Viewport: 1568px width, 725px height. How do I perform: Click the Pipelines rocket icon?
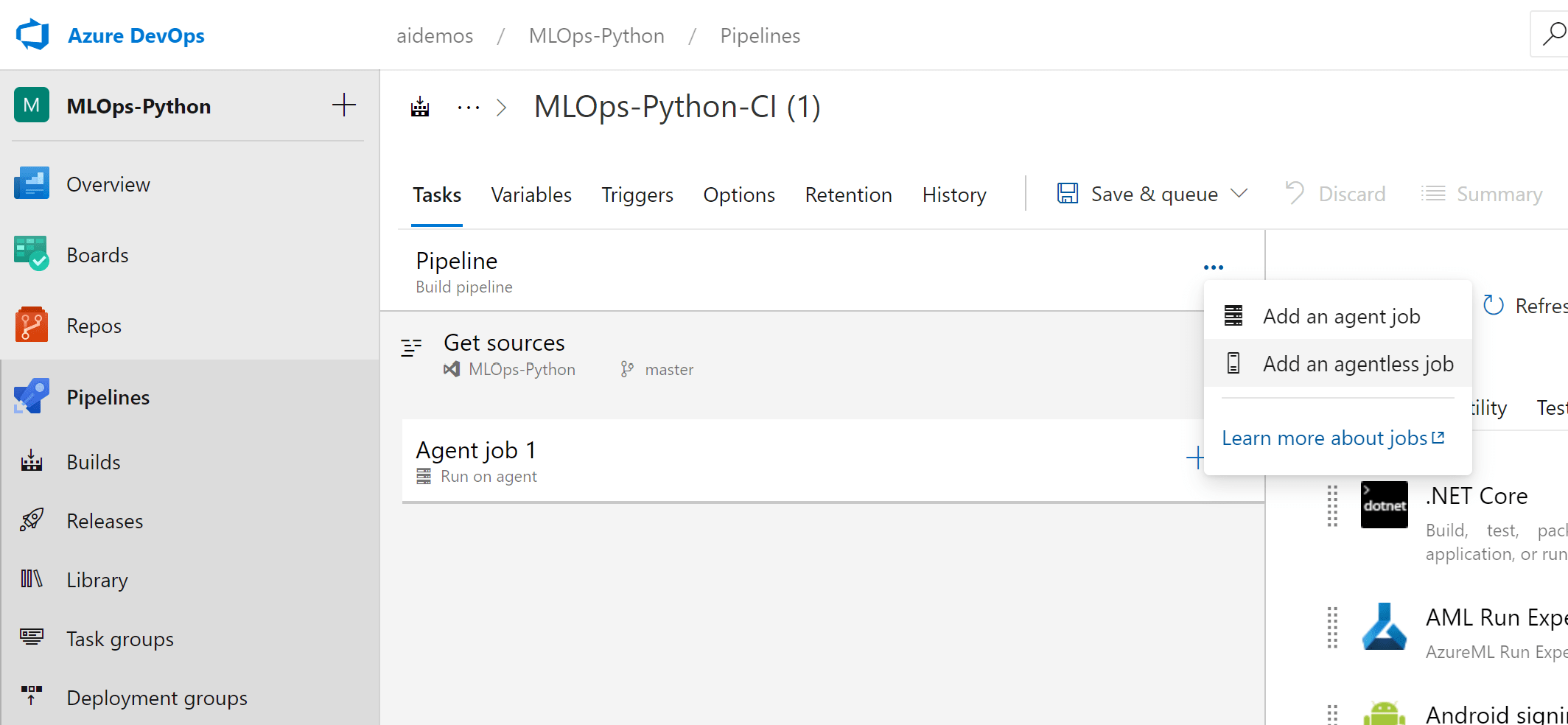(x=32, y=396)
